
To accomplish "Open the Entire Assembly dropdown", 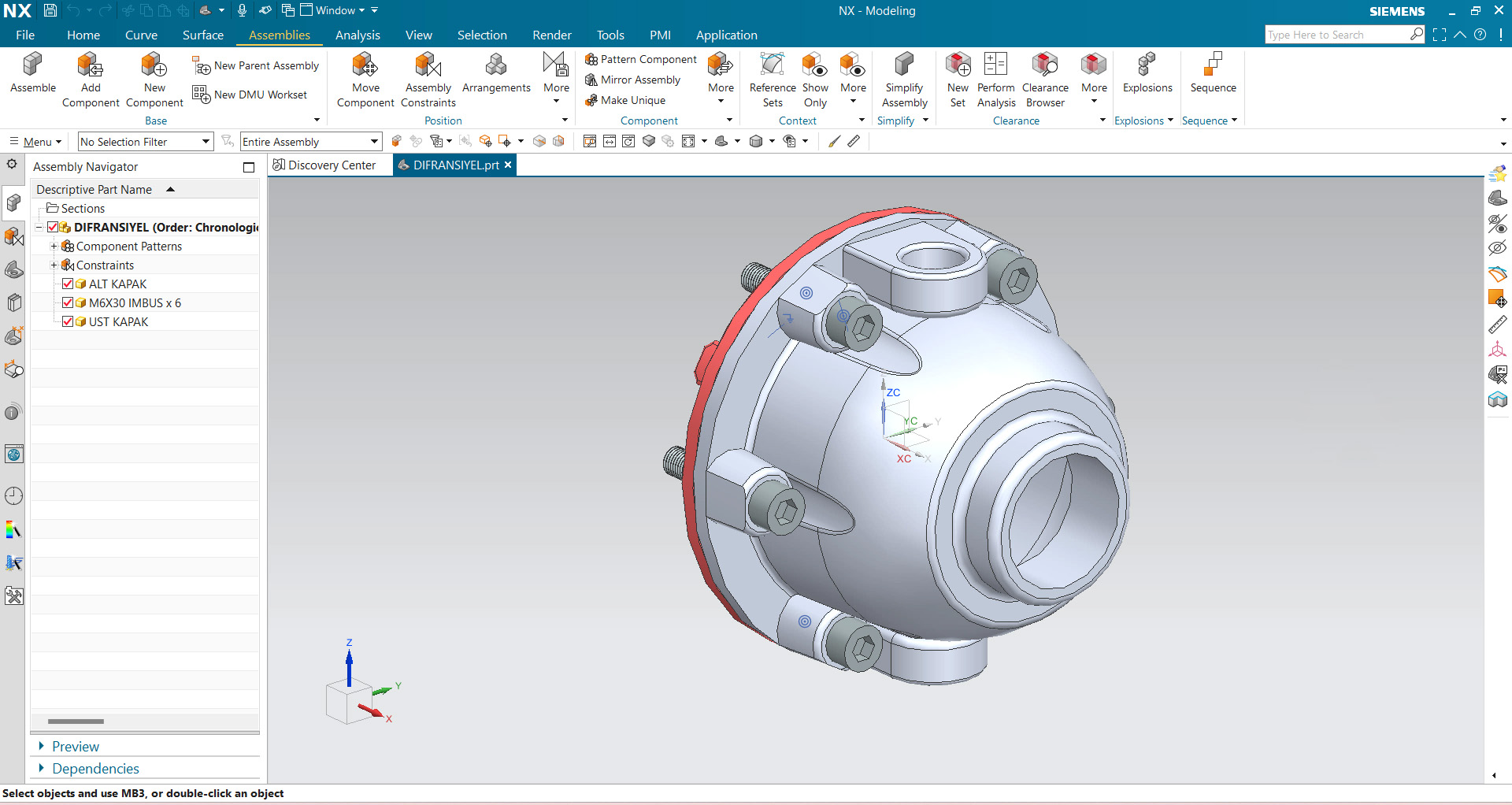I will pyautogui.click(x=372, y=141).
